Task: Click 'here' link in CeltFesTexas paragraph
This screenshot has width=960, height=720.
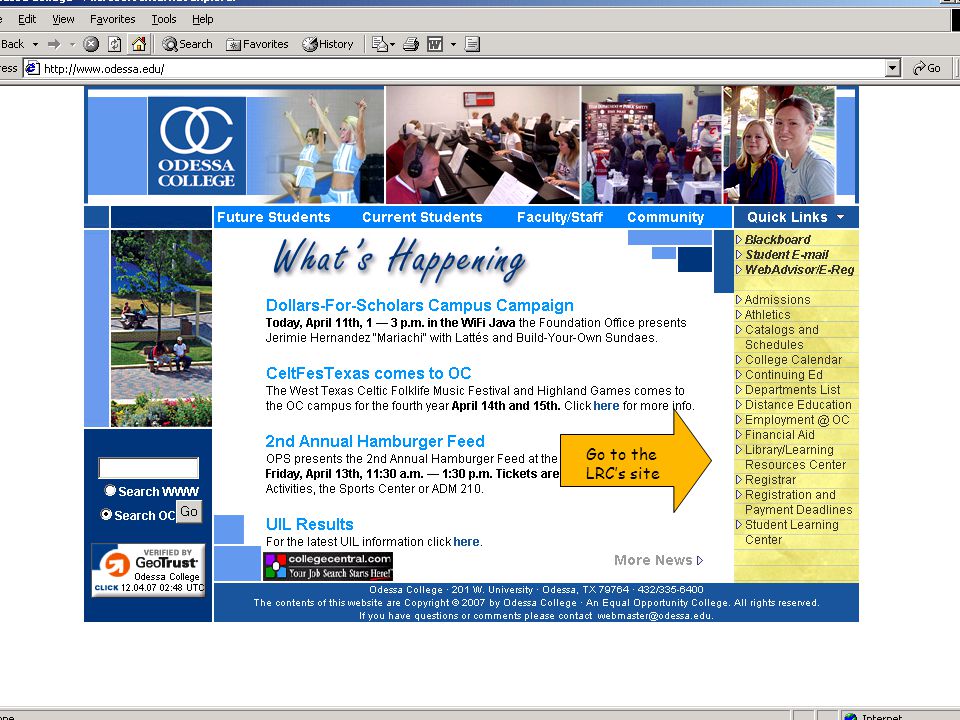Action: click(606, 406)
